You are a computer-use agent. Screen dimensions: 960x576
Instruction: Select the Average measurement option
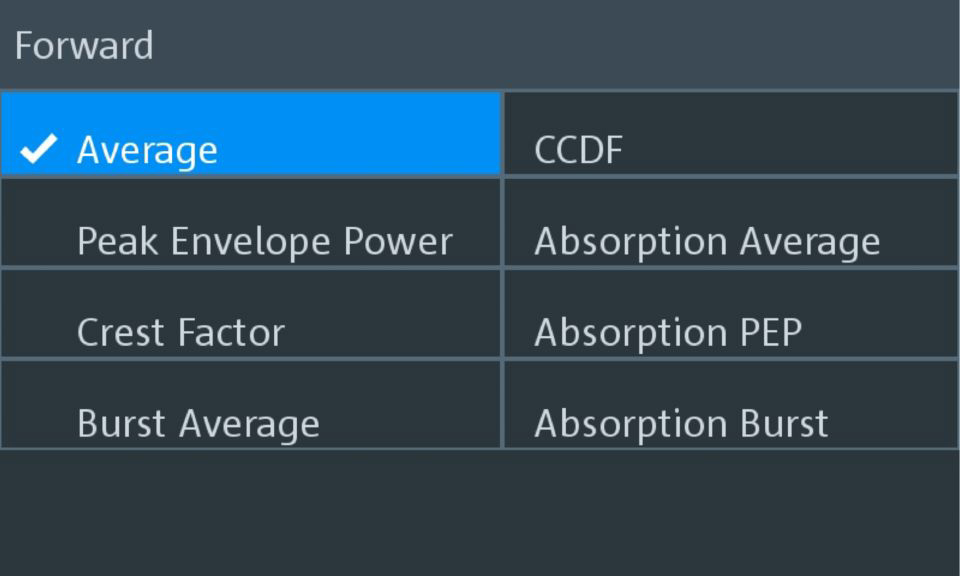coord(147,150)
